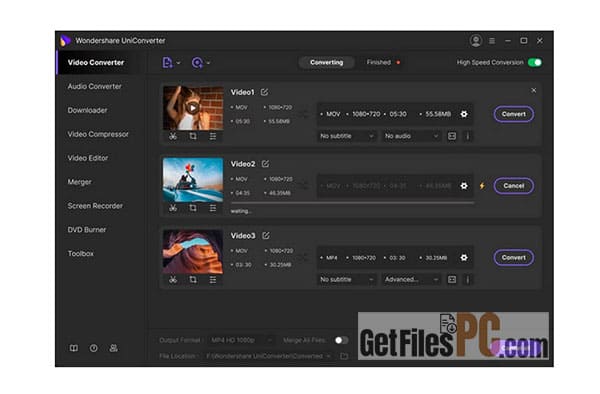Viewport: 600px width, 394px height.
Task: Open Merger section
Action: pyautogui.click(x=80, y=182)
